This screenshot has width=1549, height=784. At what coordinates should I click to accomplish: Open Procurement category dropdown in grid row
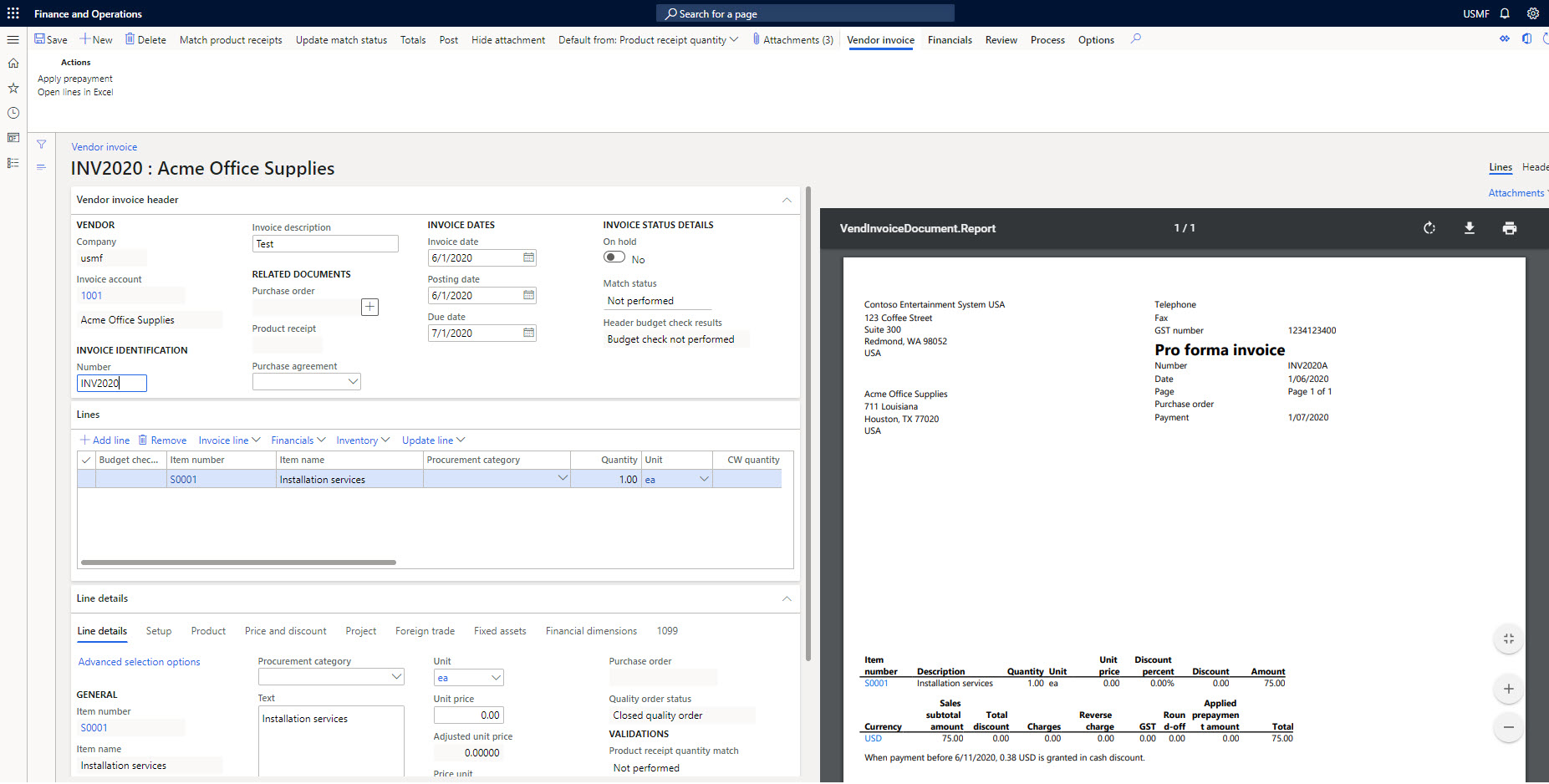click(x=562, y=479)
